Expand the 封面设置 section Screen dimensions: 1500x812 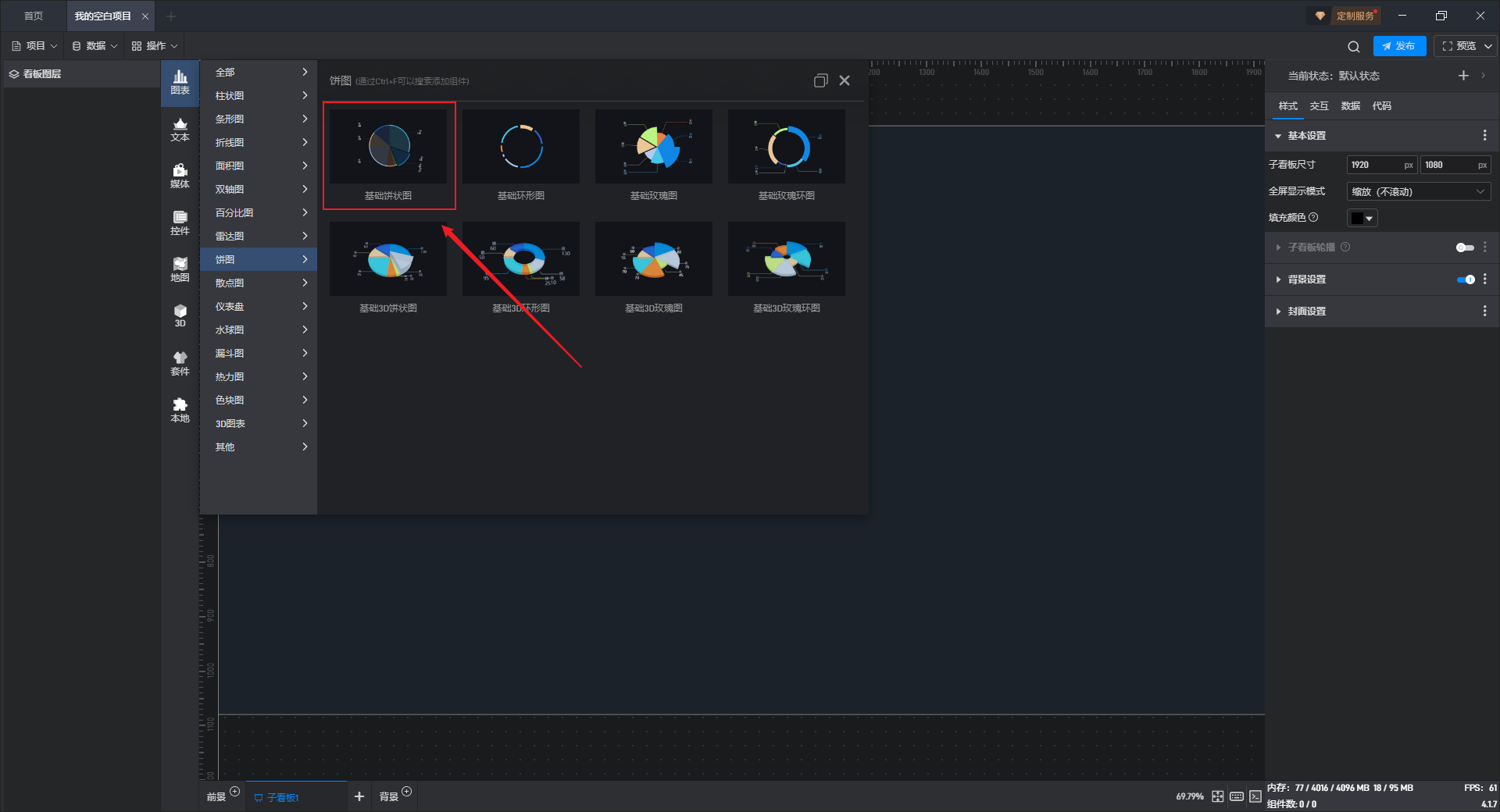tap(1278, 312)
